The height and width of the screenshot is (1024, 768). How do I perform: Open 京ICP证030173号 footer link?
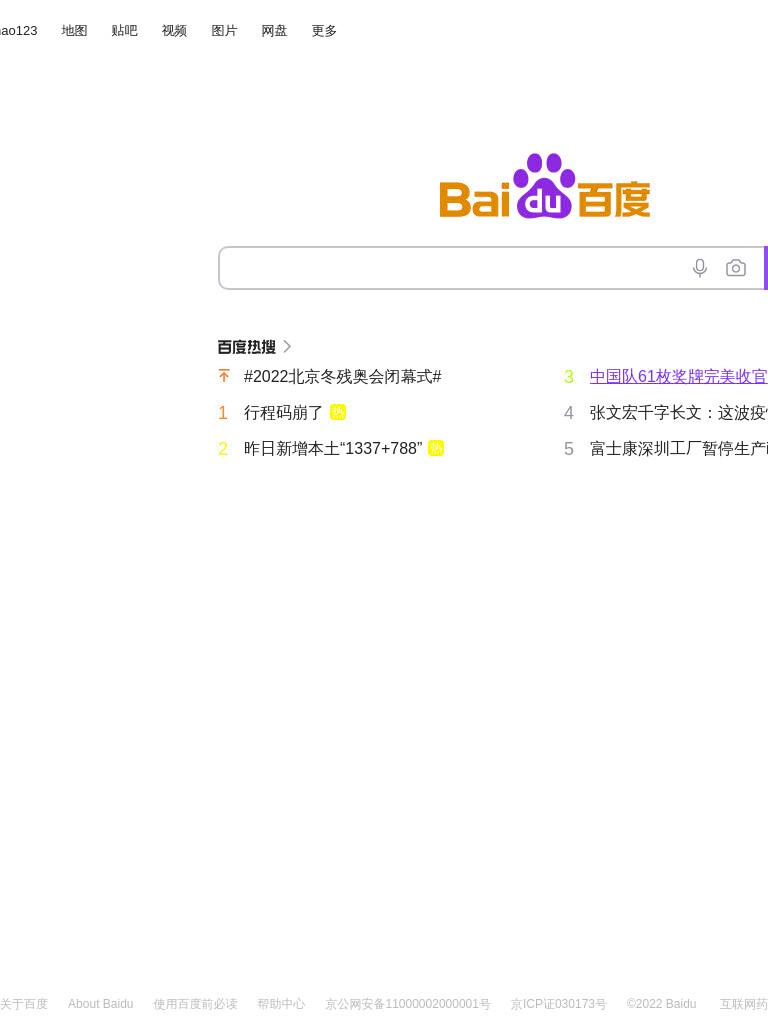pyautogui.click(x=558, y=1004)
